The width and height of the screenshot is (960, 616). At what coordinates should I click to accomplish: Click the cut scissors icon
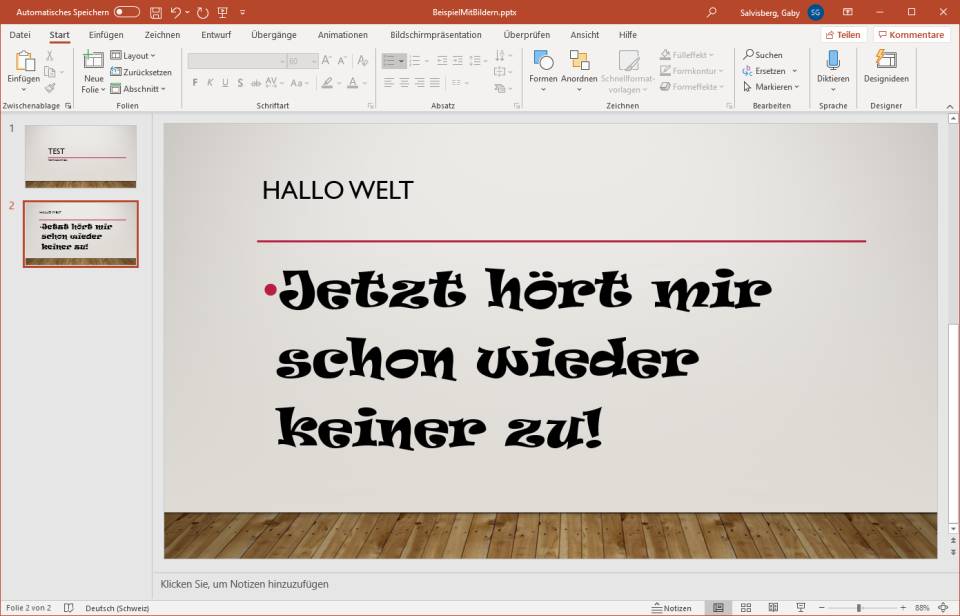tap(50, 56)
